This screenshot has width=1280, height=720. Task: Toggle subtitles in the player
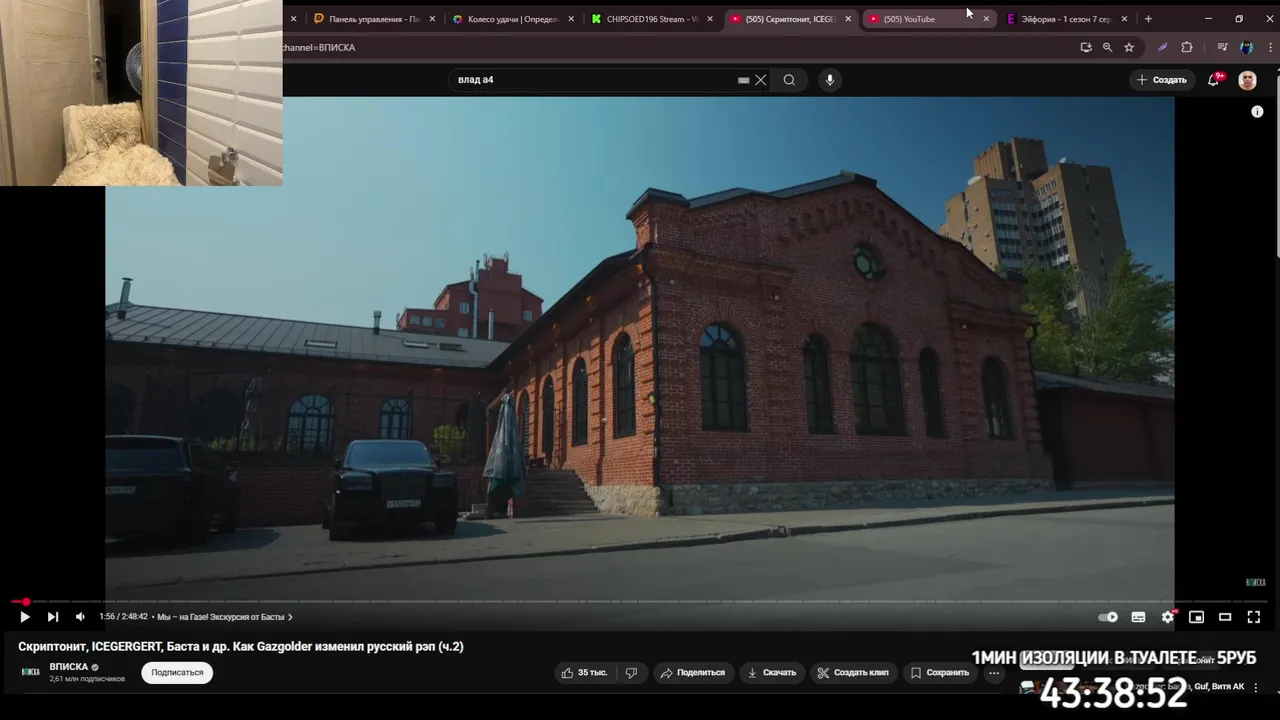pyautogui.click(x=1138, y=617)
